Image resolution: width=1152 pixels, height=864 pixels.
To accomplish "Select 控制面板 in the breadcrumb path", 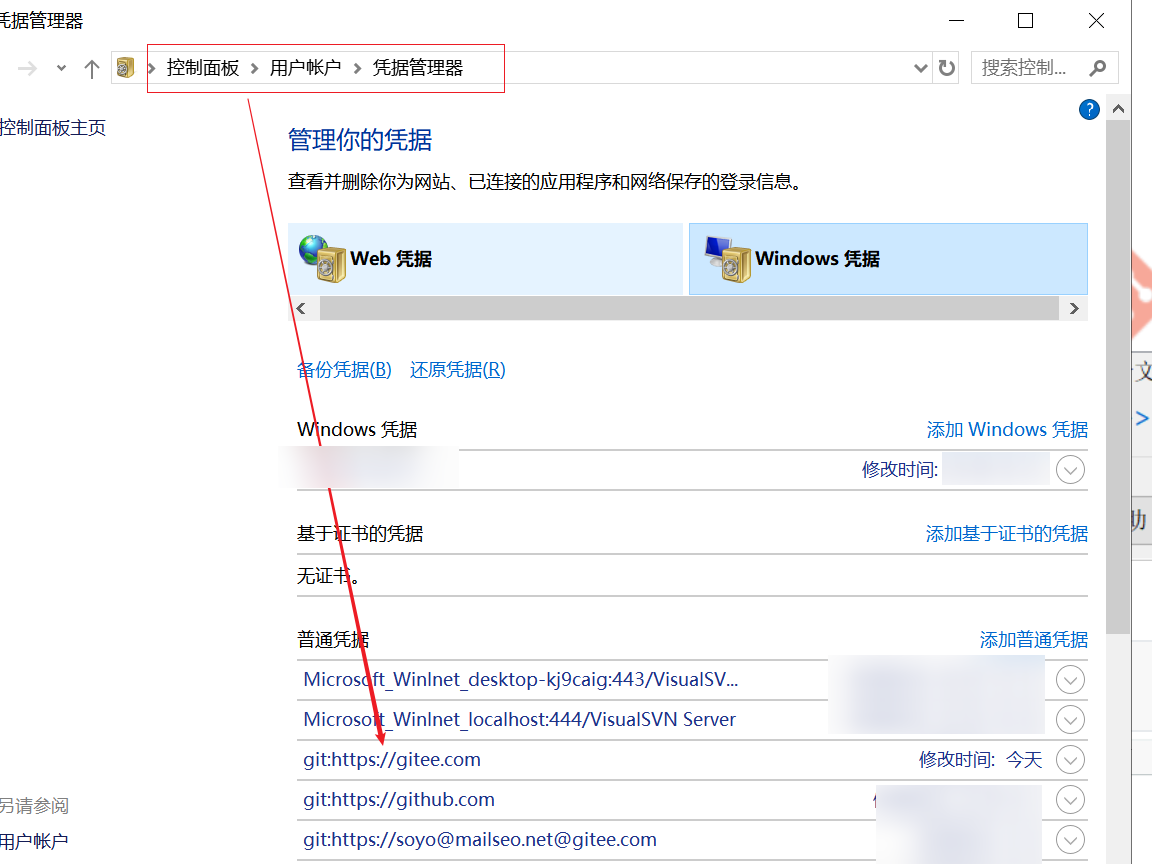I will pyautogui.click(x=203, y=68).
